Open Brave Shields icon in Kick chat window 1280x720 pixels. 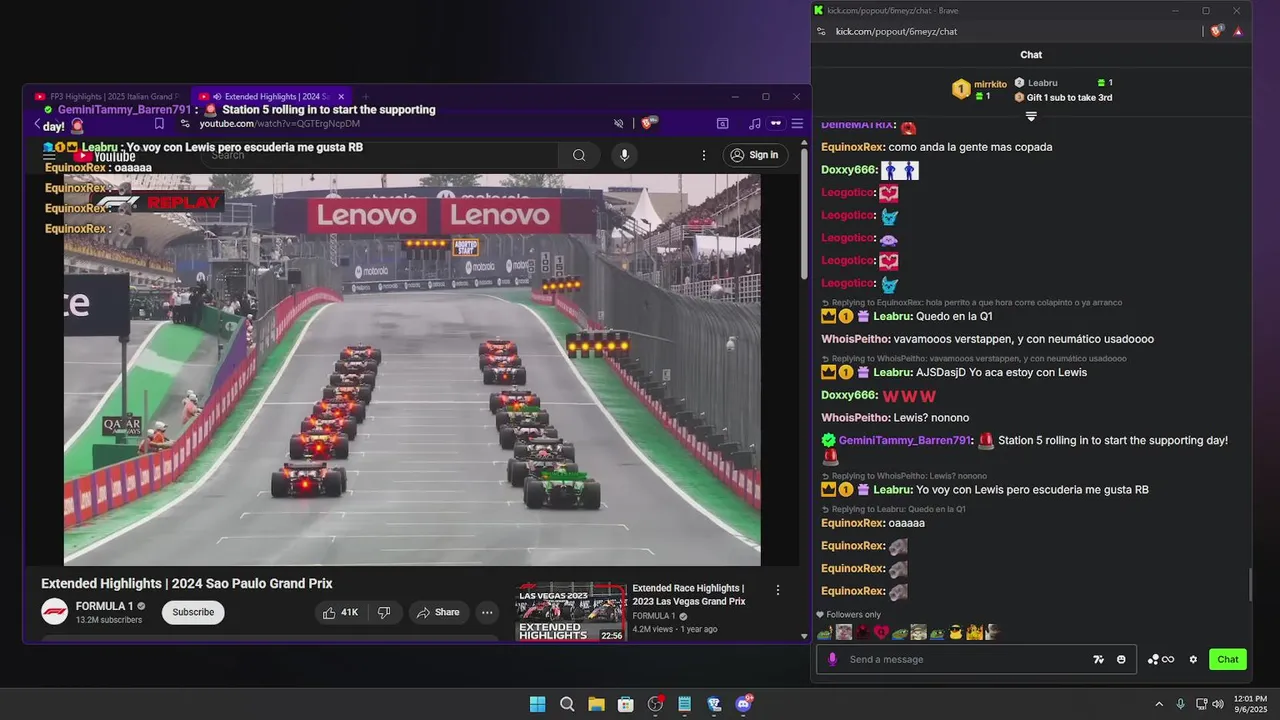pos(1216,31)
